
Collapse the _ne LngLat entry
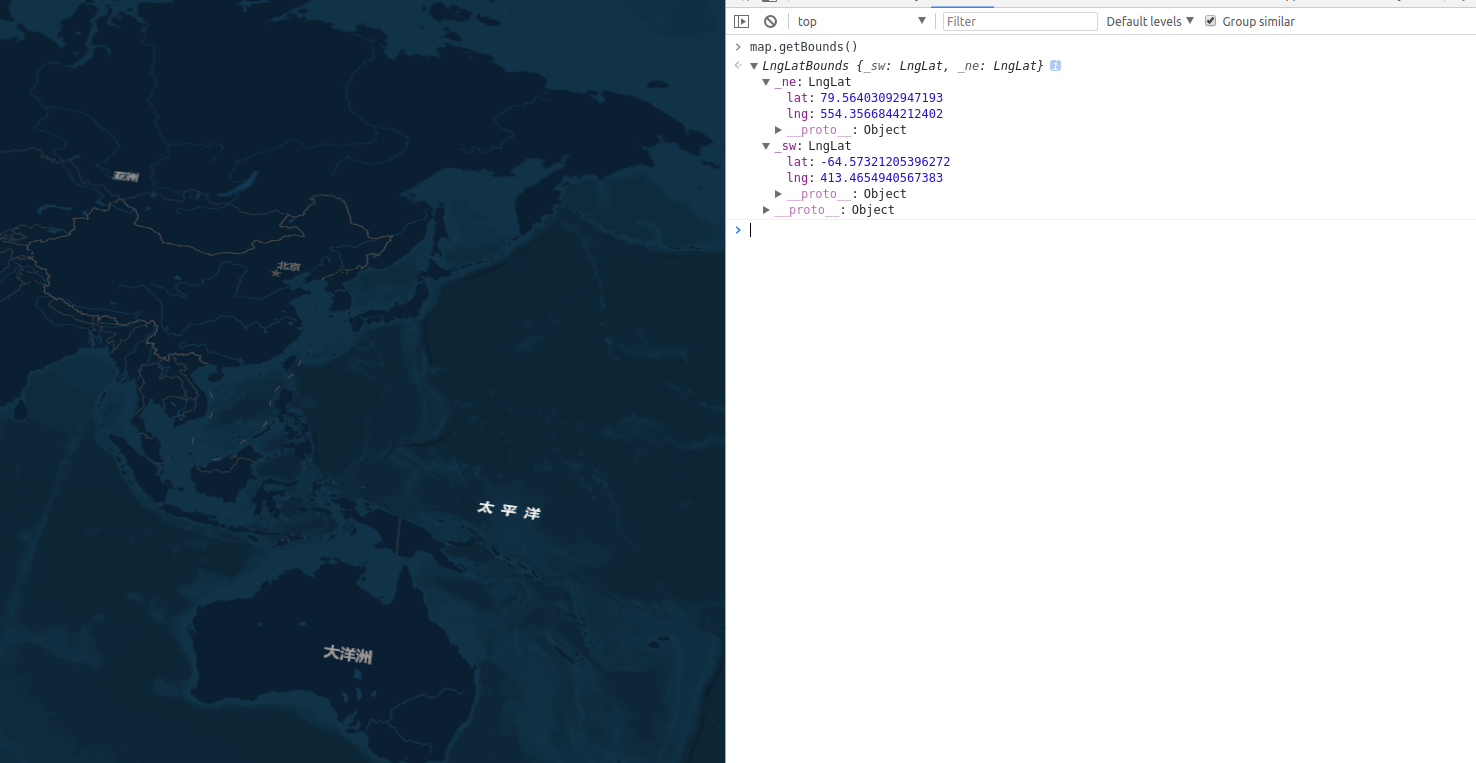tap(766, 81)
